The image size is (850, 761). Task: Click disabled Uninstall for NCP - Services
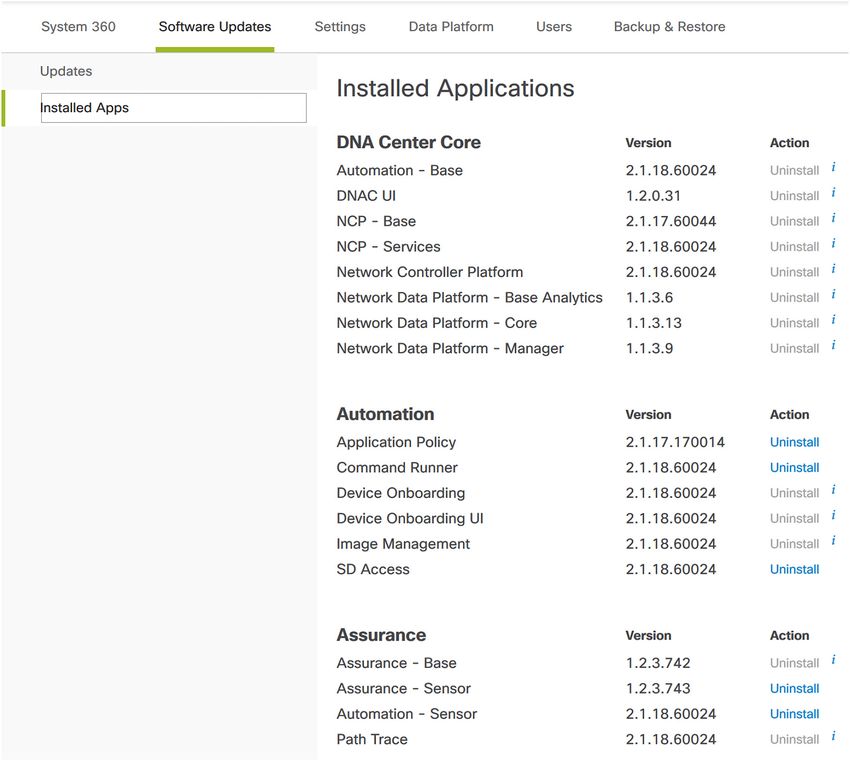(x=794, y=247)
